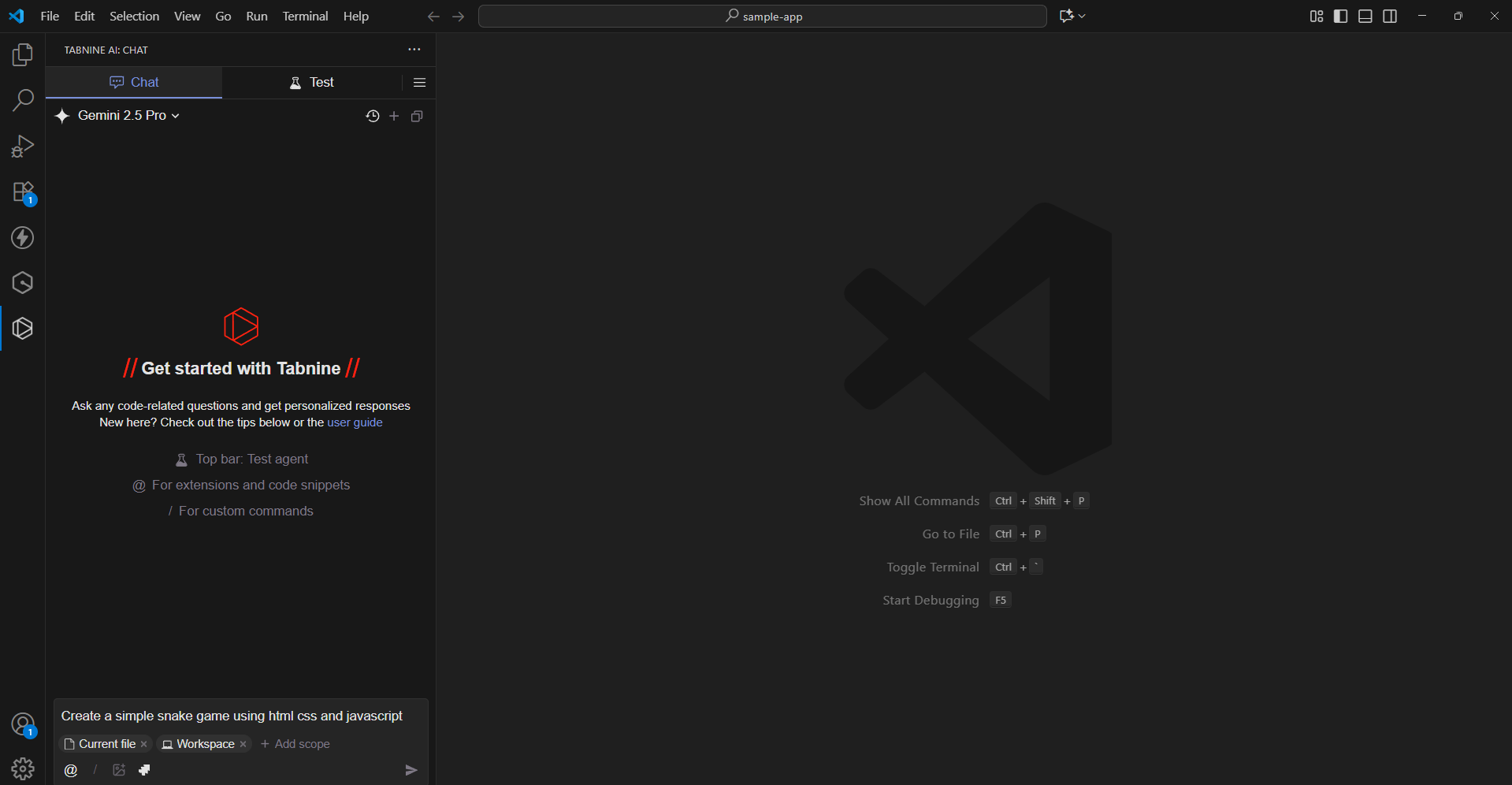Screen dimensions: 1512x785
Task: Toggle the primary side bar visibility
Action: [x=1340, y=16]
